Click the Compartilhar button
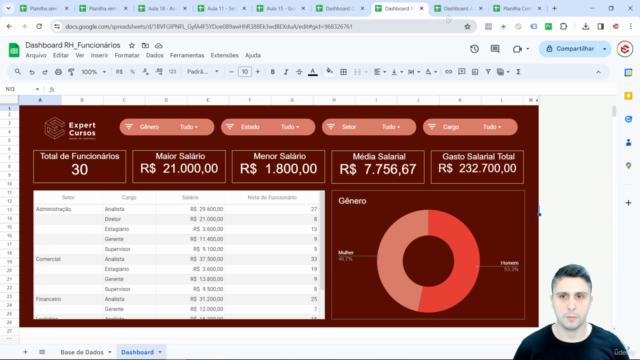 tap(570, 49)
